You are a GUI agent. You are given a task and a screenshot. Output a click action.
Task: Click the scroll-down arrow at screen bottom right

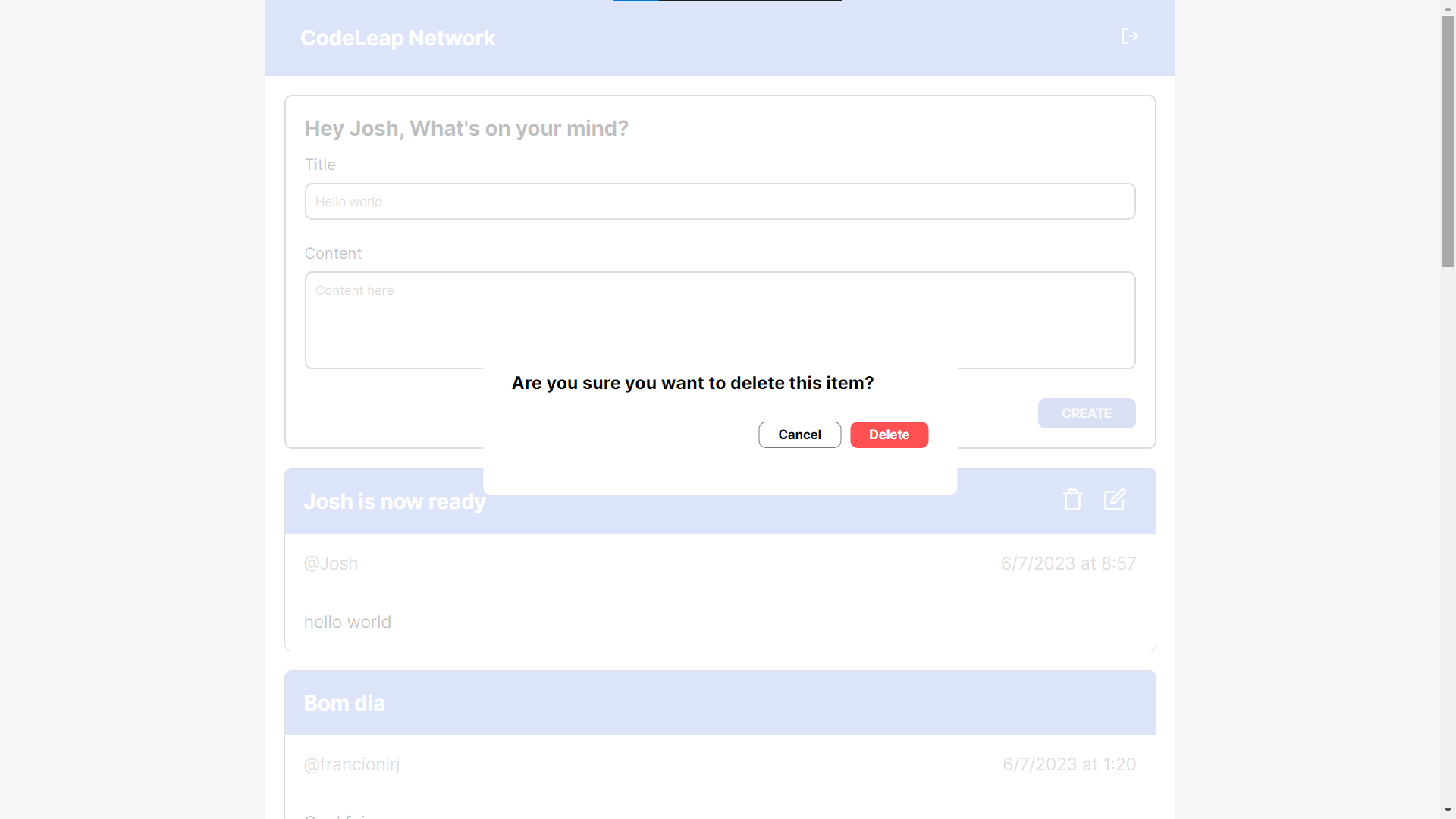(1447, 810)
